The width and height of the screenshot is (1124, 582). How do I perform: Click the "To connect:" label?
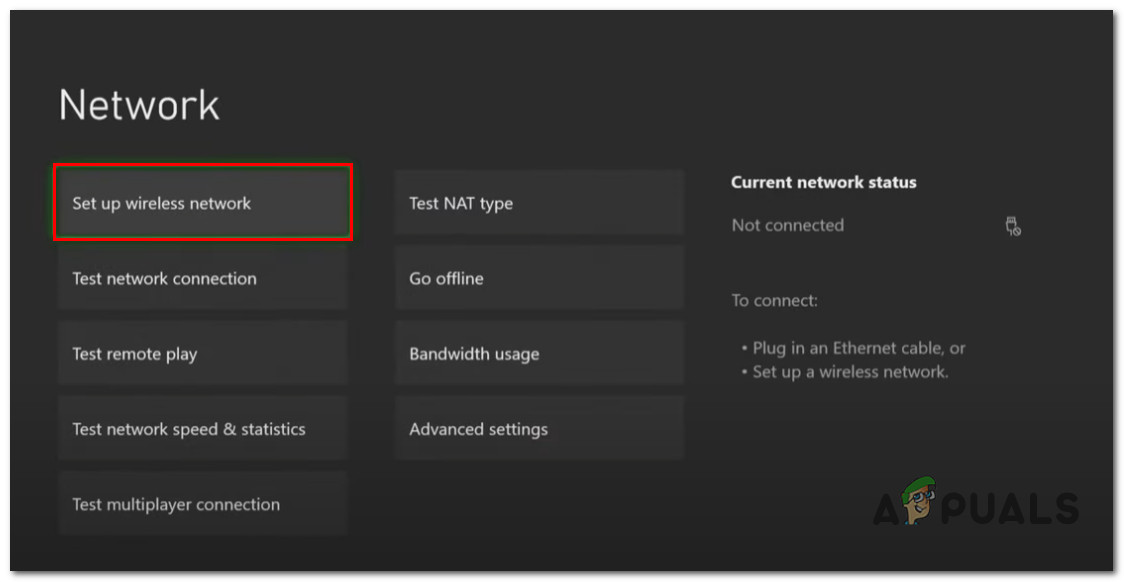pyautogui.click(x=775, y=300)
